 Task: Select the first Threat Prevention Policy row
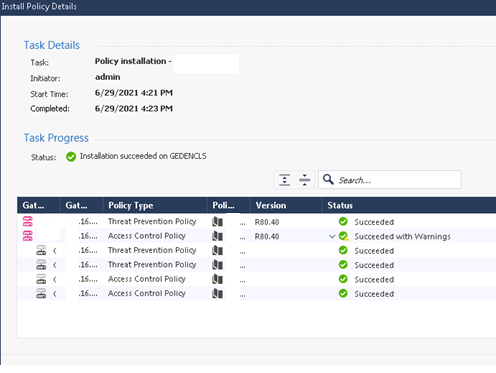257,221
